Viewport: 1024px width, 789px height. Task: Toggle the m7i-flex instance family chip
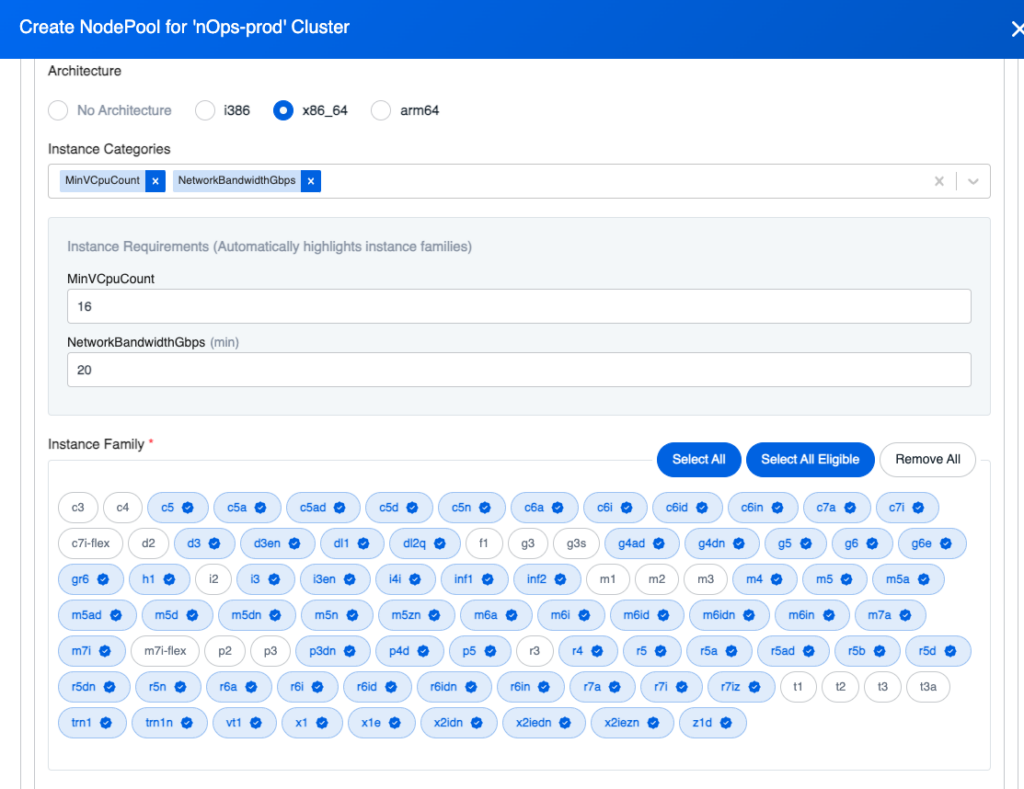point(165,651)
